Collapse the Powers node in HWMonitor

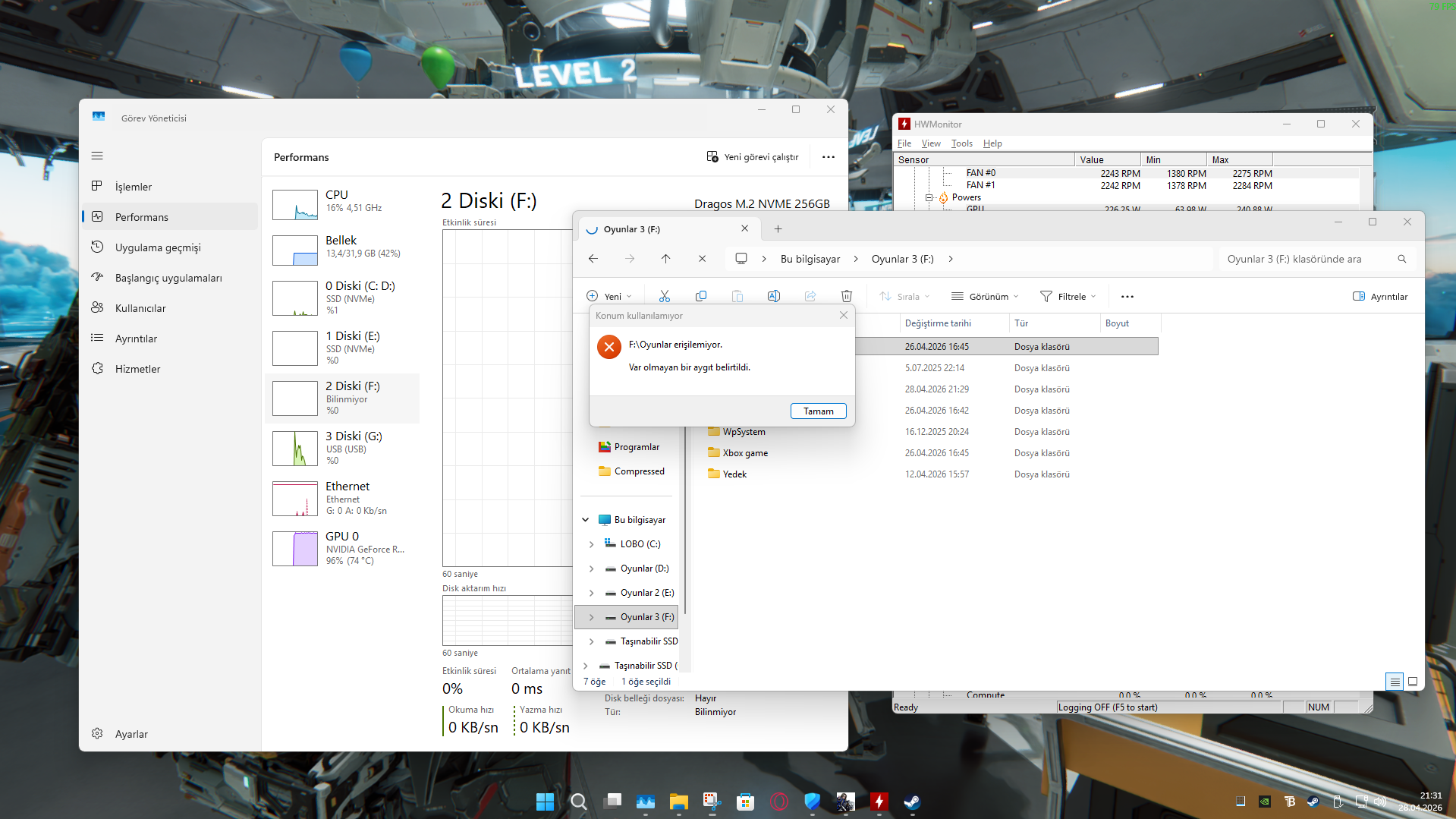point(929,197)
